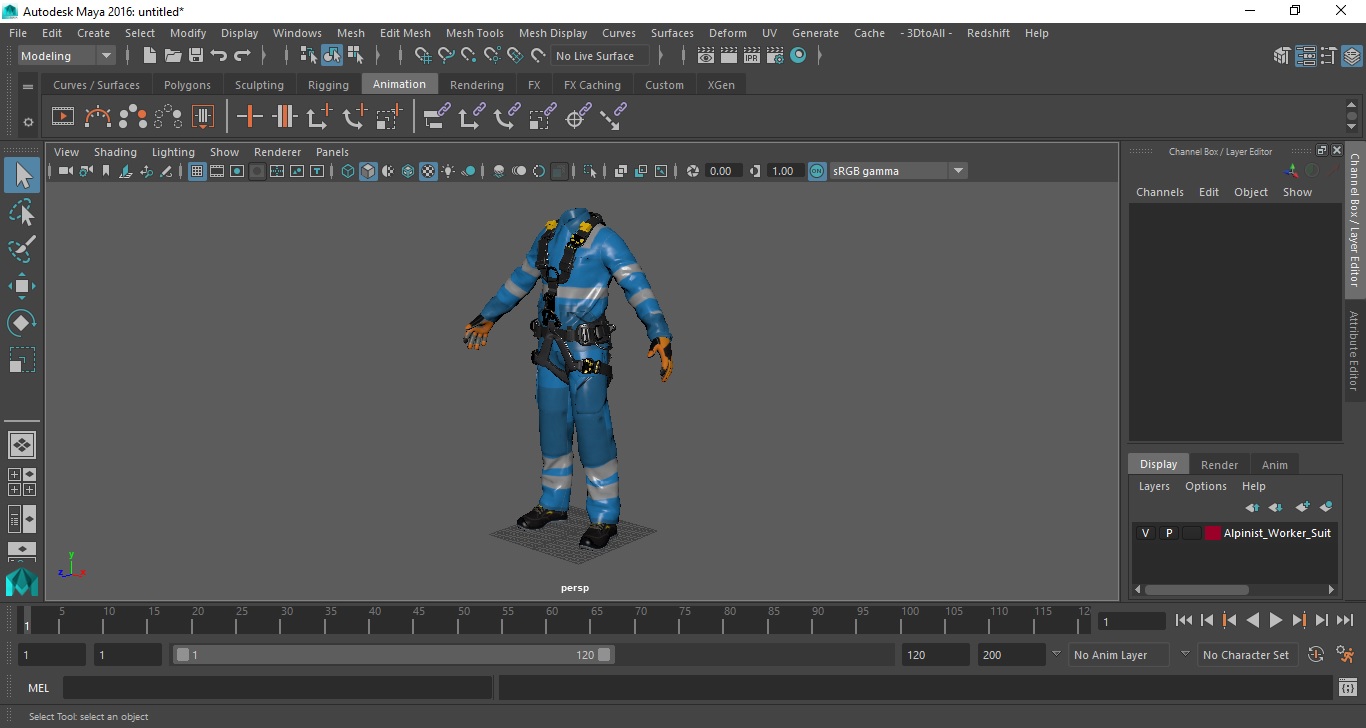Click the Save Scene icon

(196, 56)
